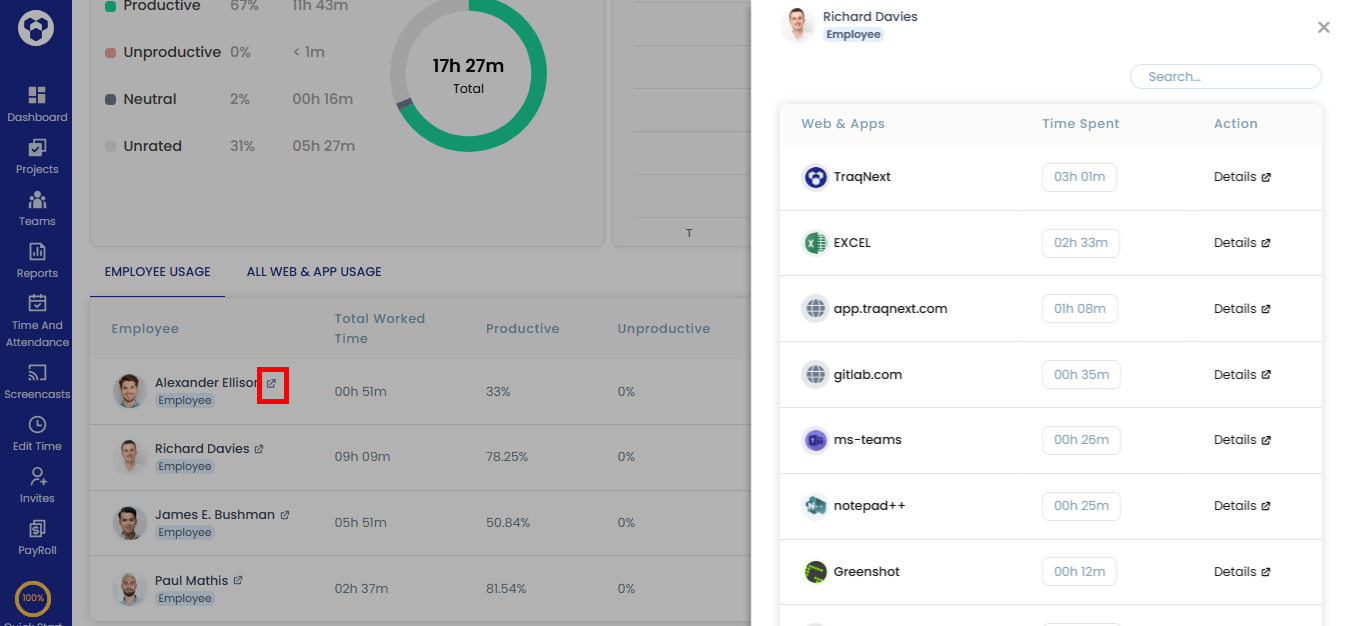The width and height of the screenshot is (1345, 626).
Task: Open Time And Attendance
Action: coord(37,318)
